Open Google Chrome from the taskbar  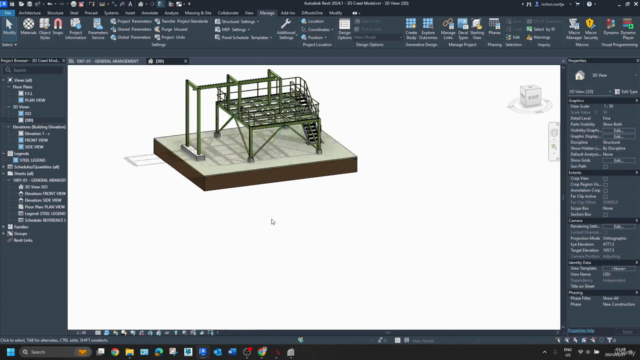(115, 352)
